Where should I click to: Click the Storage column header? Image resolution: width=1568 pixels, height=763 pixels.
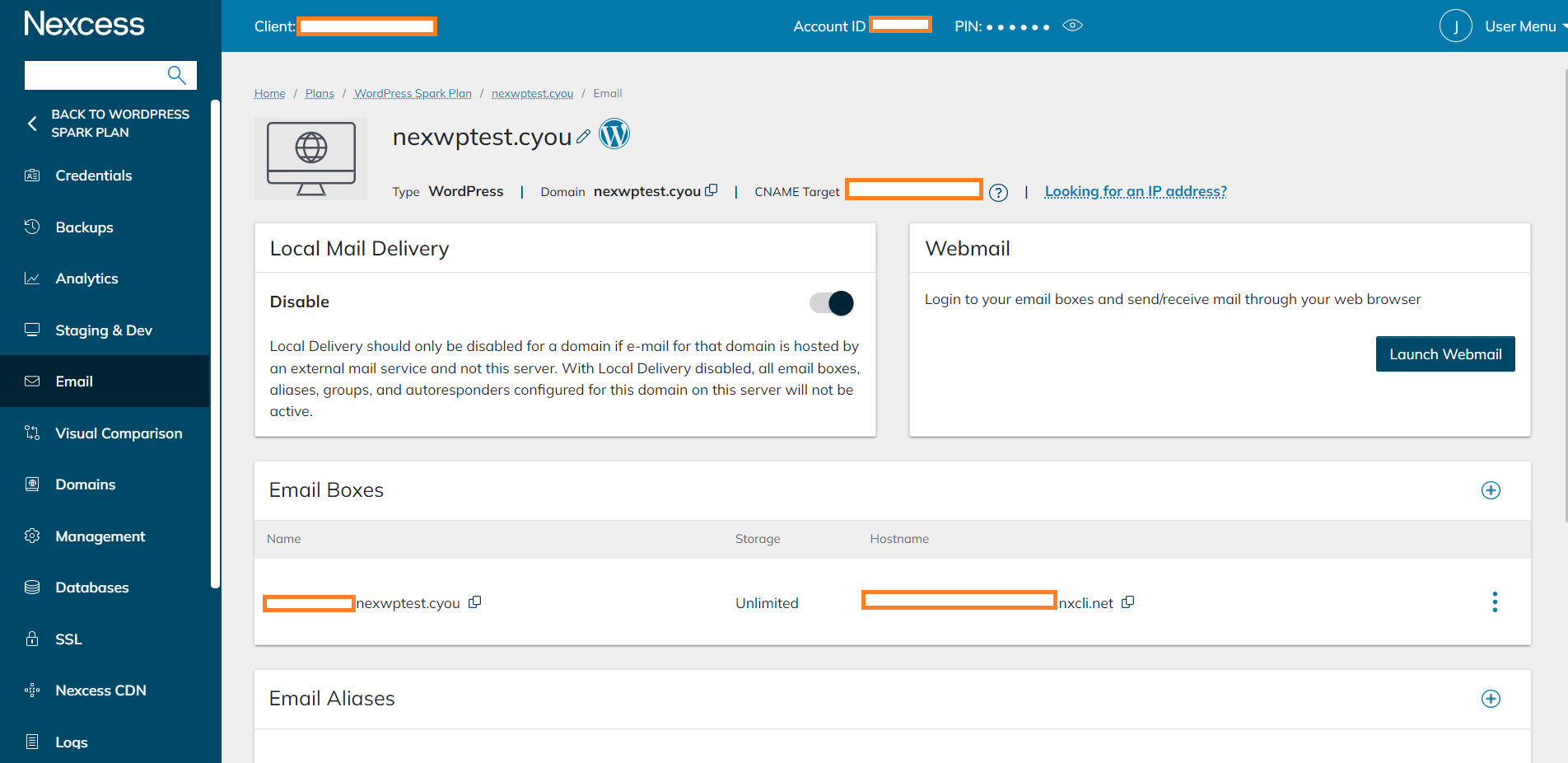[x=758, y=539]
